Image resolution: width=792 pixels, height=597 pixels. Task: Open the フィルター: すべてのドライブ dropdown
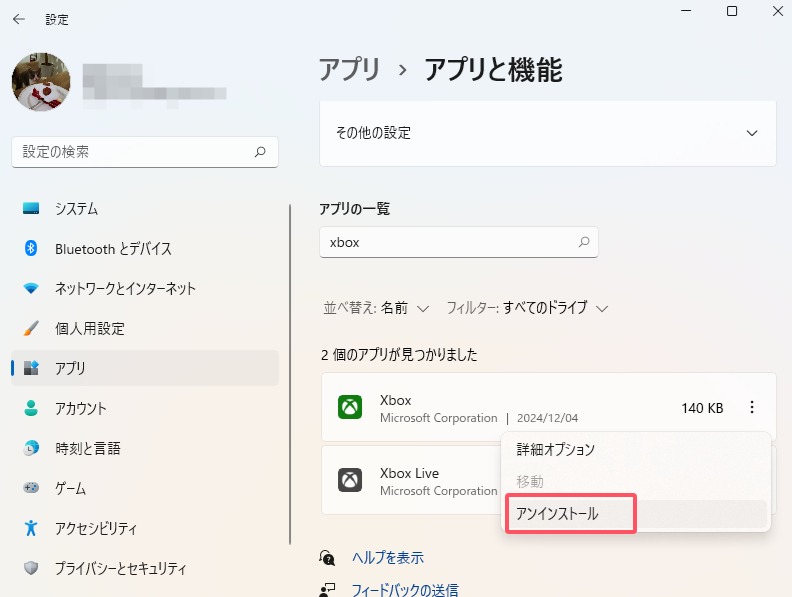coord(527,308)
